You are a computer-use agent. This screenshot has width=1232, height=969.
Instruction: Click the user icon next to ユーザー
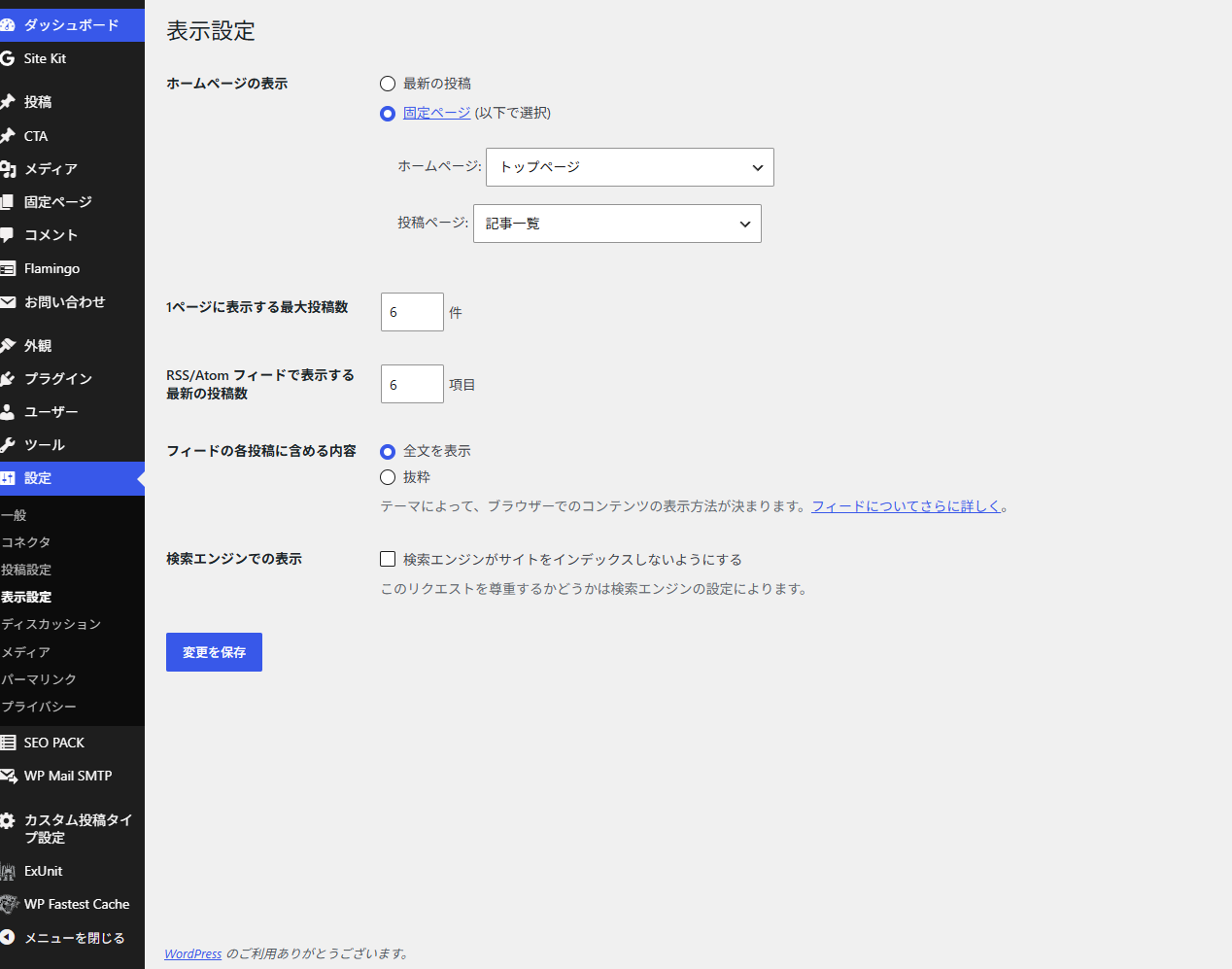(7, 412)
